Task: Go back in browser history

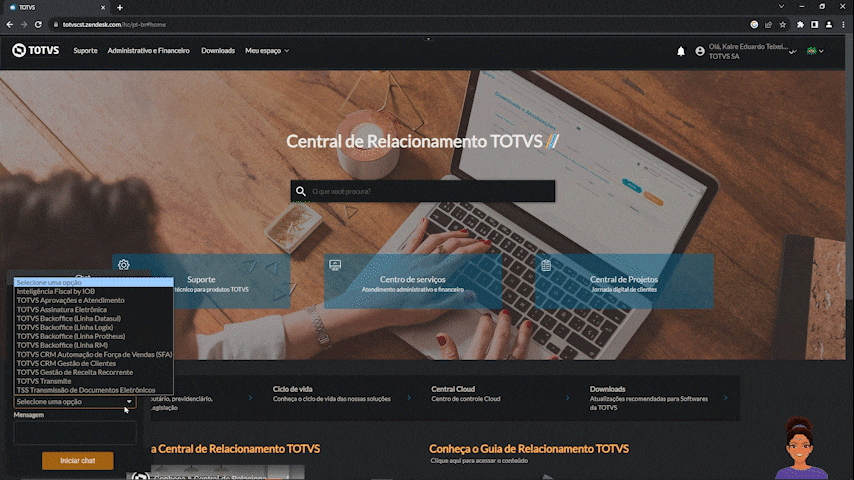Action: [10, 25]
